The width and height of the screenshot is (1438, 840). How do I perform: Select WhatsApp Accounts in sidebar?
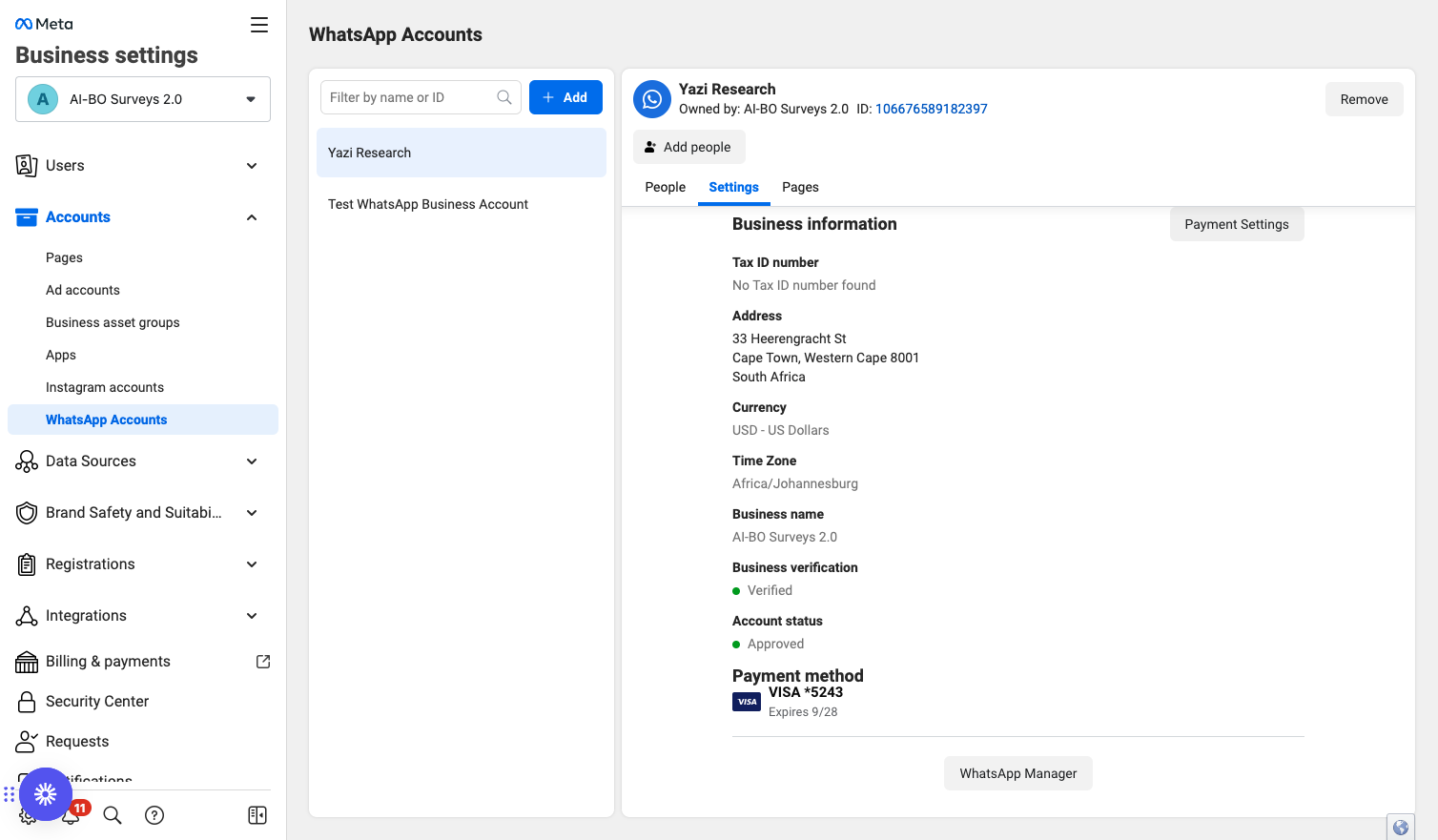(143, 420)
